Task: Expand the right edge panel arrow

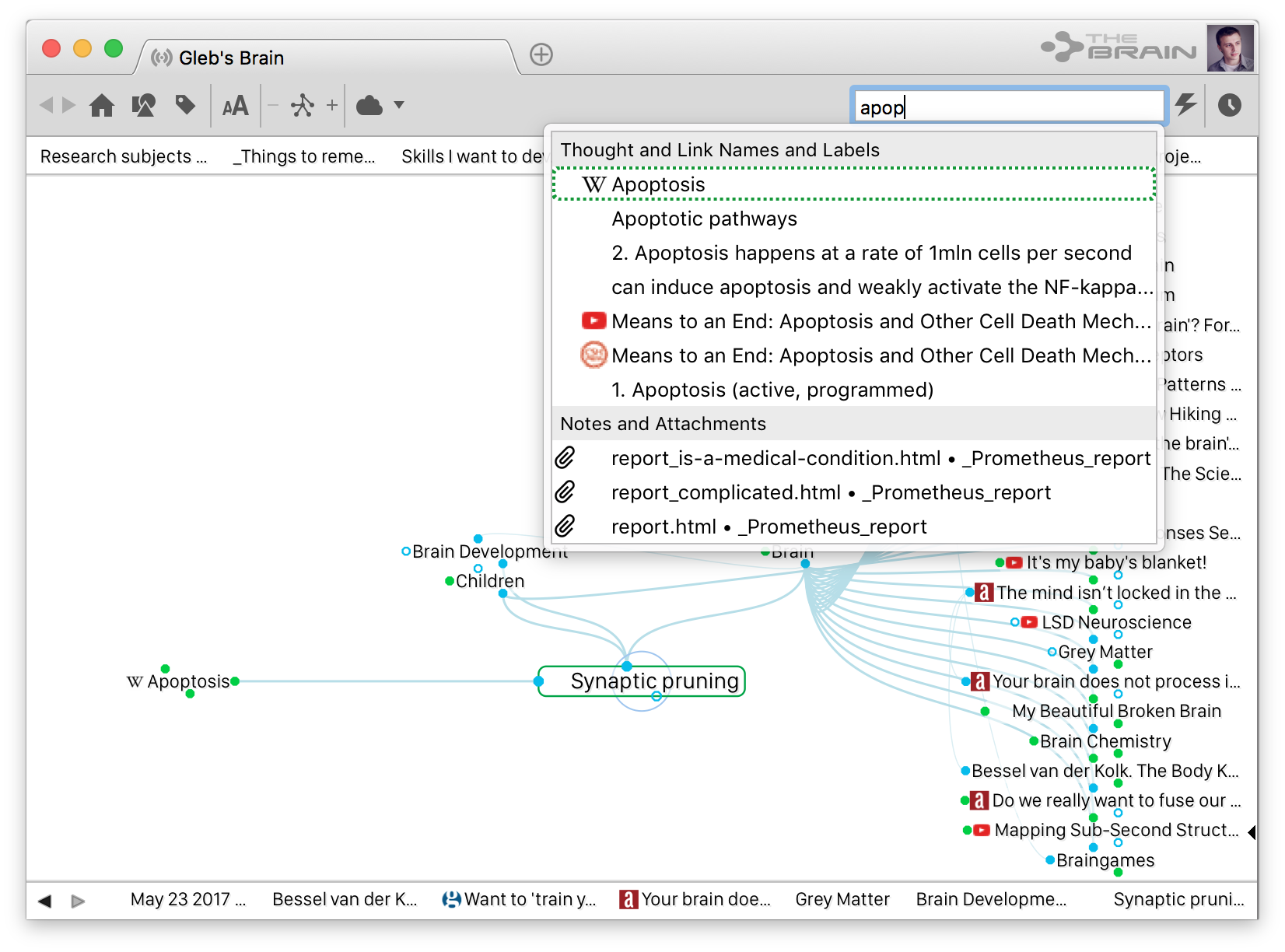Action: (1251, 832)
